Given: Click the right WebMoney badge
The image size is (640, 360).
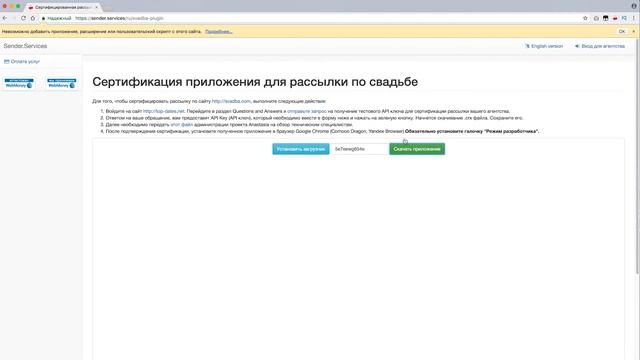Looking at the screenshot, I should tap(62, 83).
